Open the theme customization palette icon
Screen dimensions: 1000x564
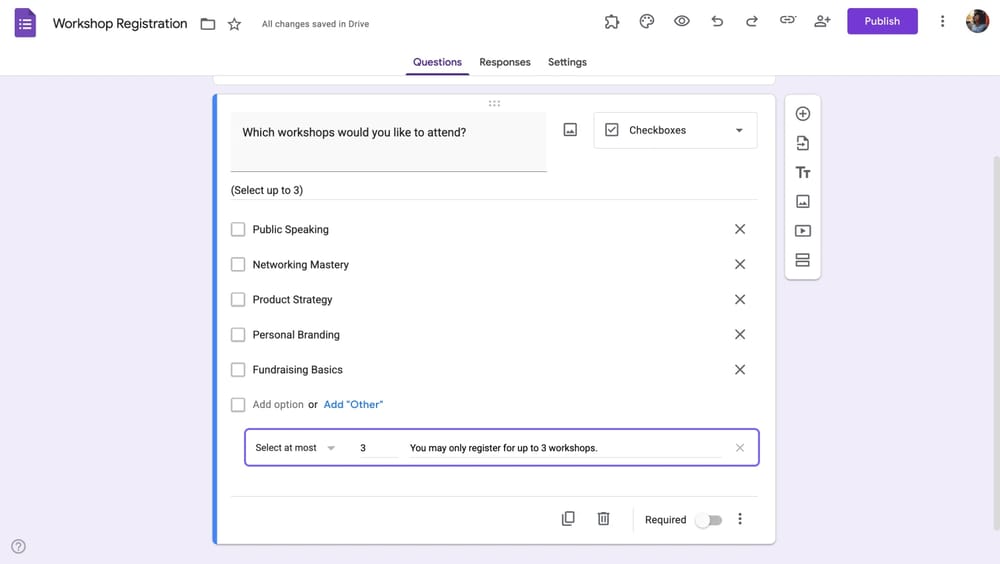pos(647,21)
